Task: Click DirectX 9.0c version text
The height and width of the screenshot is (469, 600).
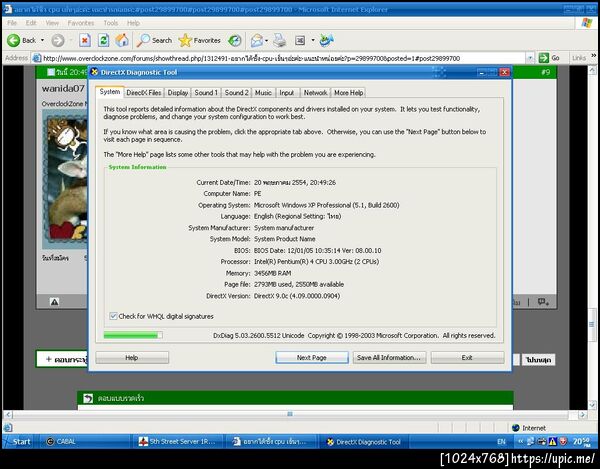Action: [x=297, y=296]
